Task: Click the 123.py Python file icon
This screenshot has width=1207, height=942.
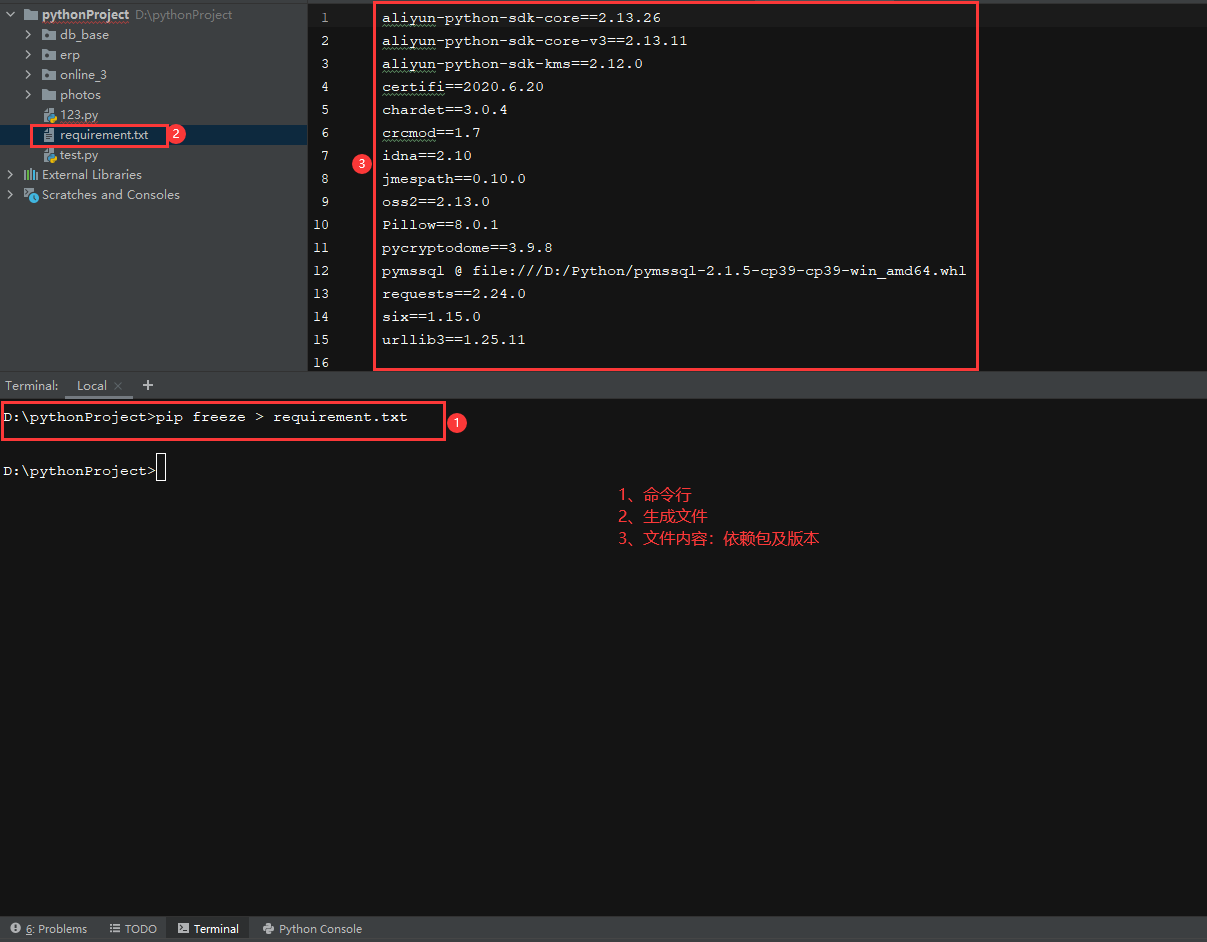Action: click(50, 115)
